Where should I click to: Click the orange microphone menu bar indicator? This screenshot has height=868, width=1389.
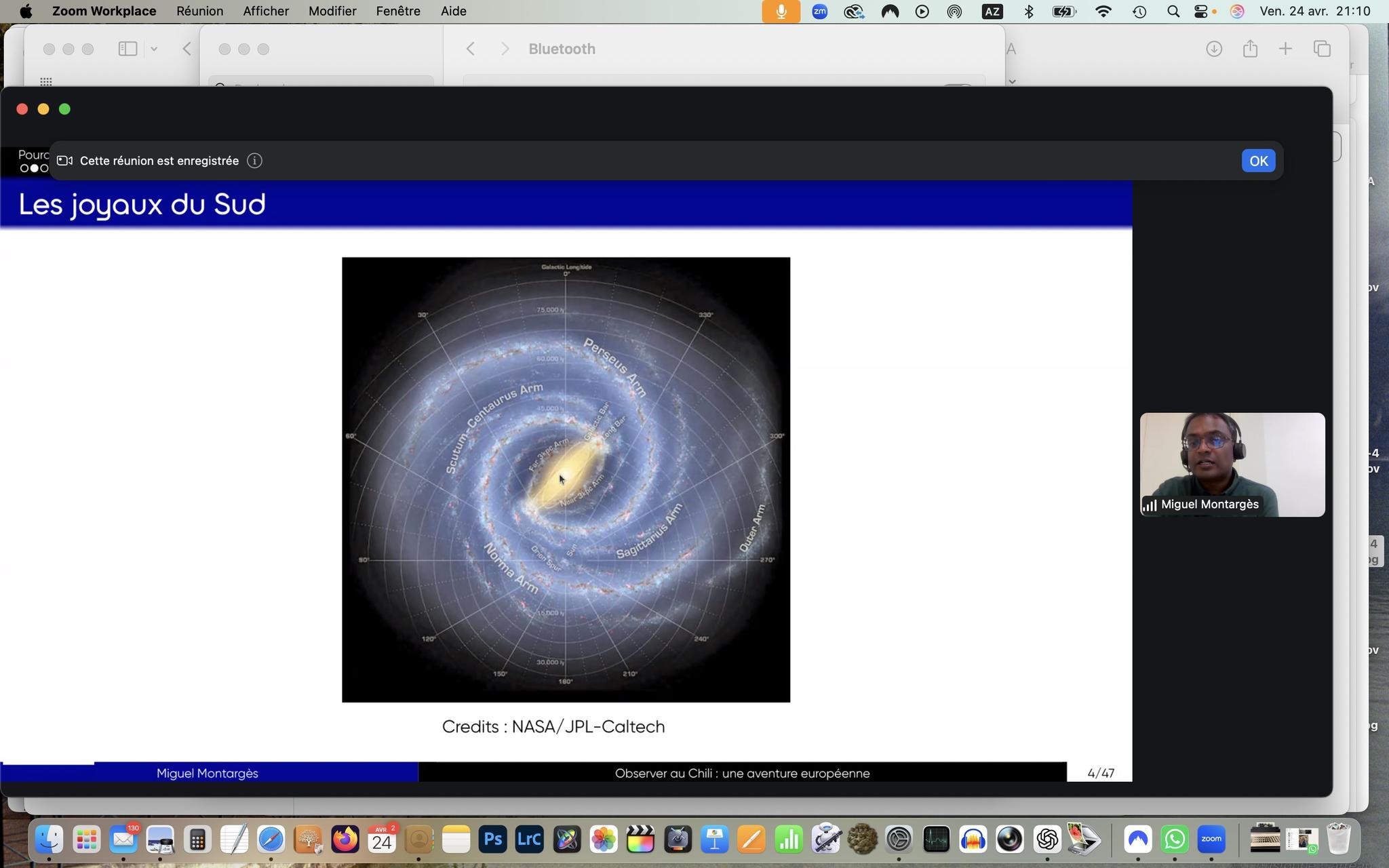781,11
